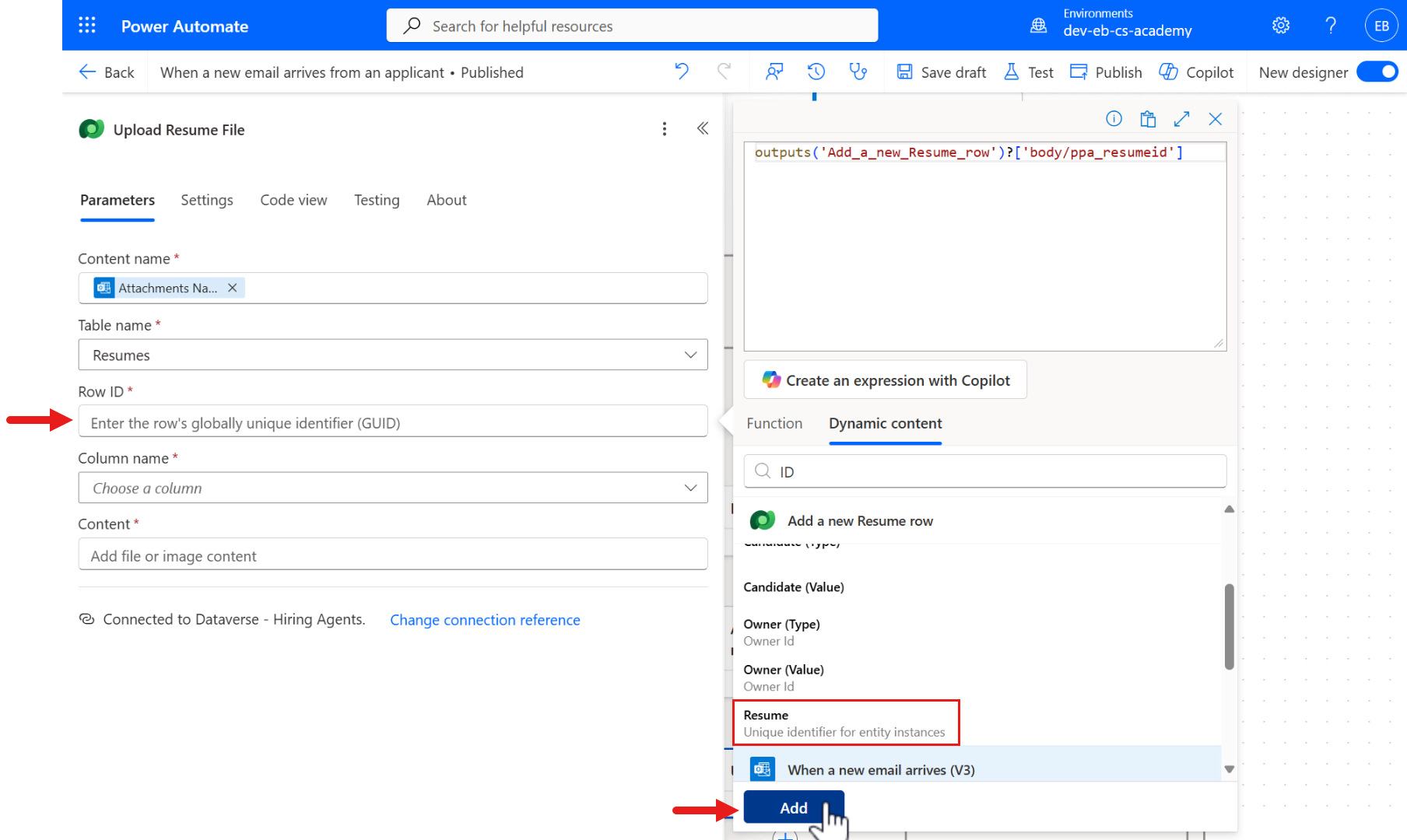
Task: Collapse the Upload Resume File panel
Action: (702, 128)
